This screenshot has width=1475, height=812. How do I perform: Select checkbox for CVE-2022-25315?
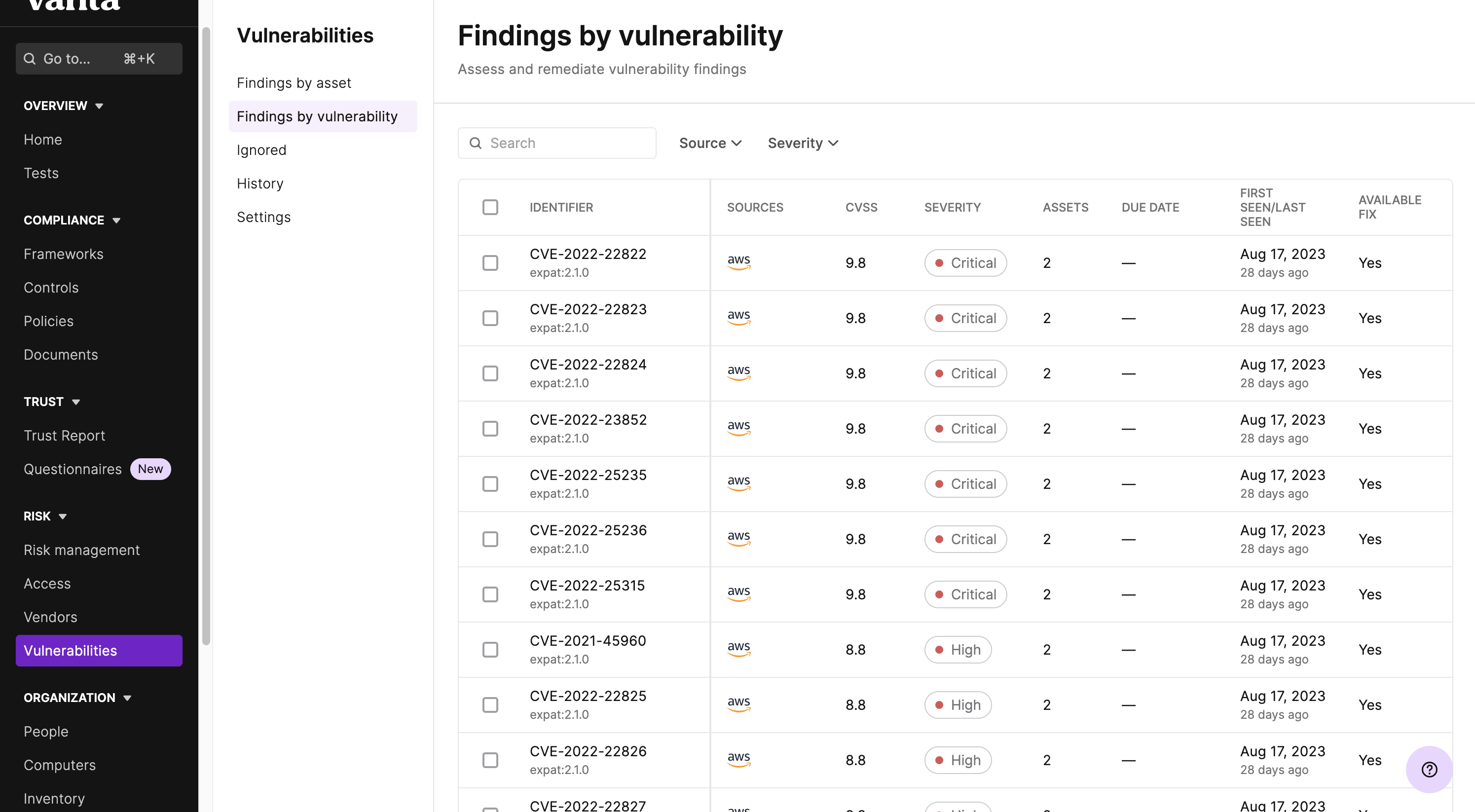490,594
